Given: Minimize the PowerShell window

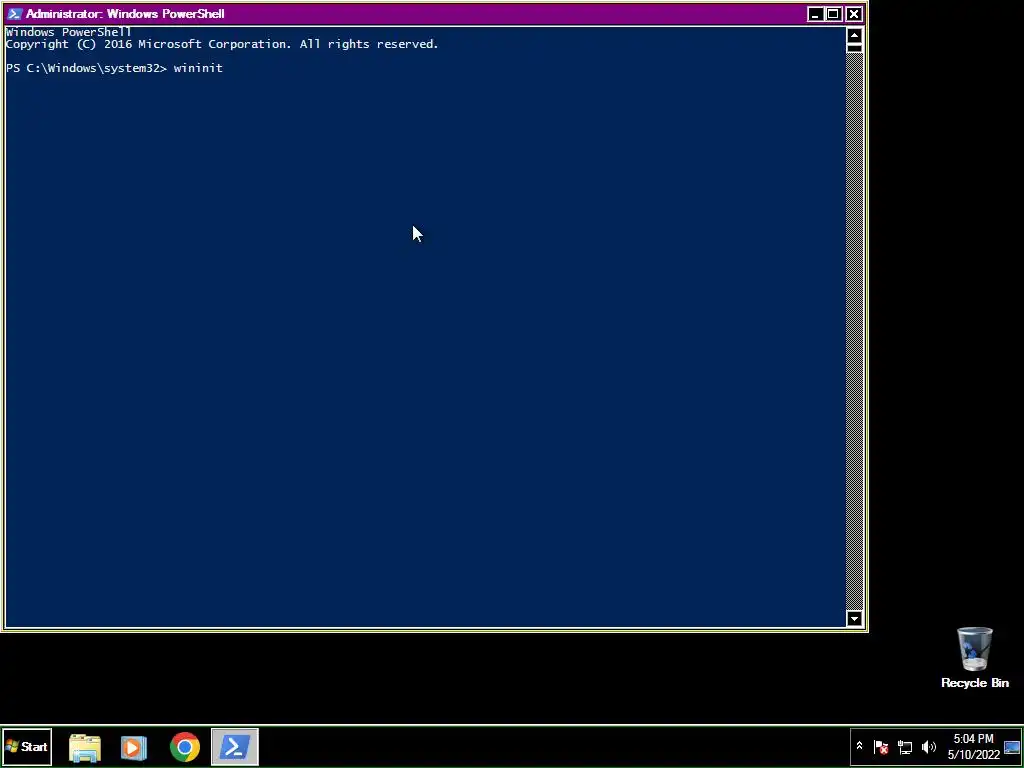Looking at the screenshot, I should pos(814,14).
